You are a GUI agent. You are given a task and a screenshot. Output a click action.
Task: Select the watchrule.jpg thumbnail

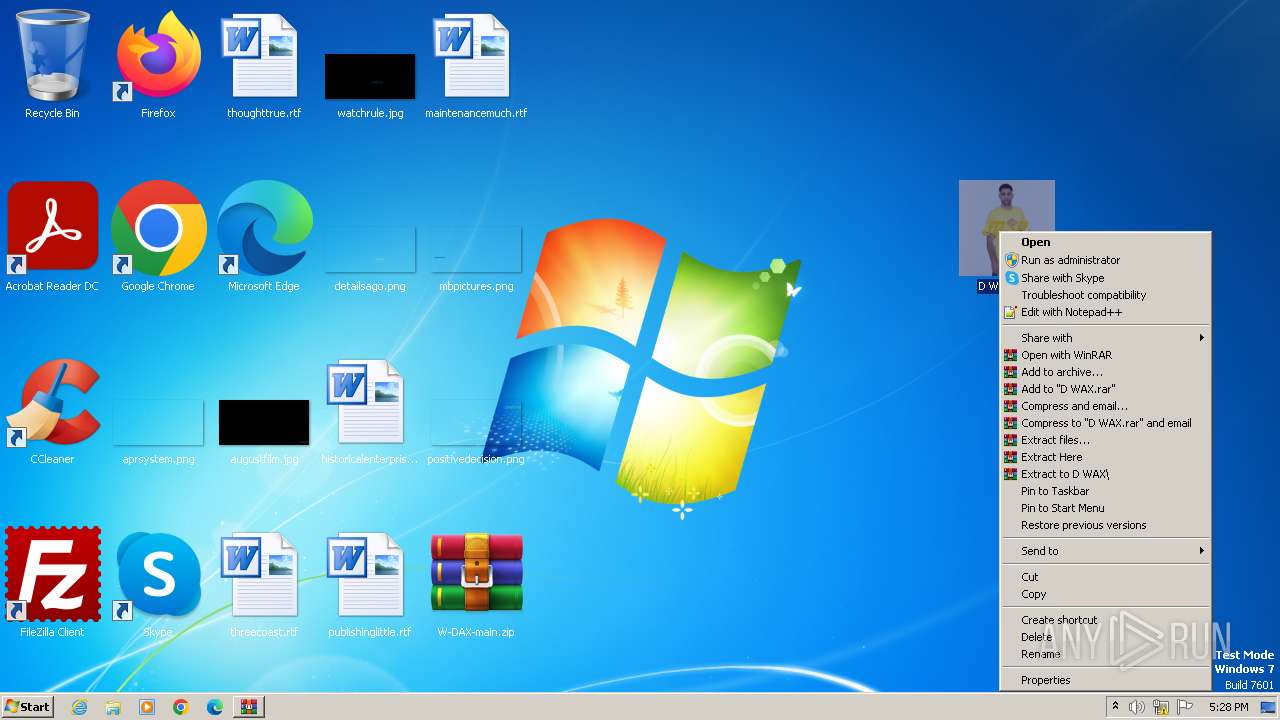[x=370, y=77]
